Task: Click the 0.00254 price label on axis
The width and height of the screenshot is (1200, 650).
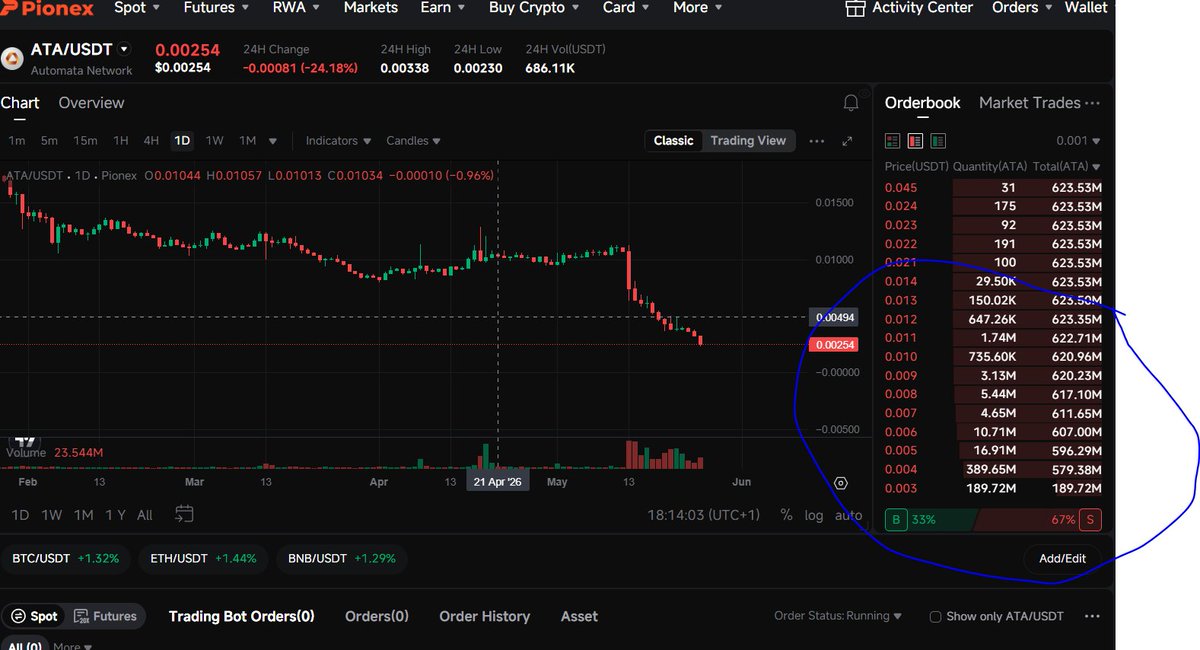Action: click(834, 345)
